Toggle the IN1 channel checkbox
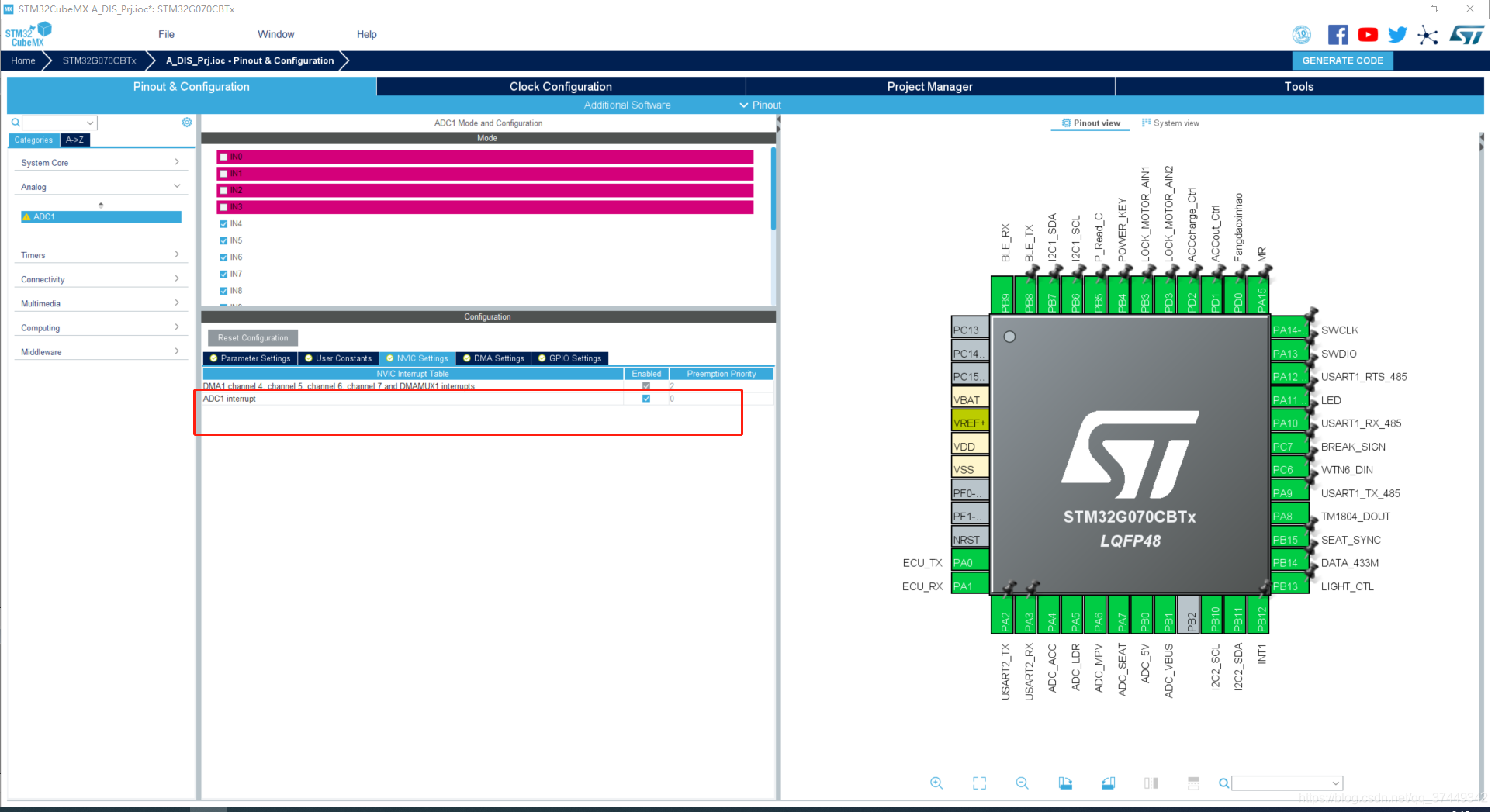This screenshot has height=812, width=1495. tap(223, 174)
